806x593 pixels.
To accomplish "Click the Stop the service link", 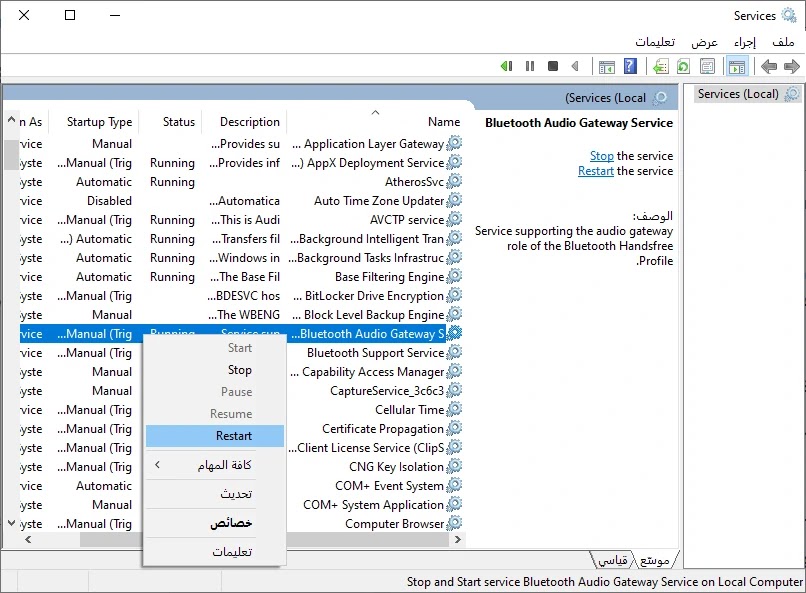I will [x=601, y=156].
